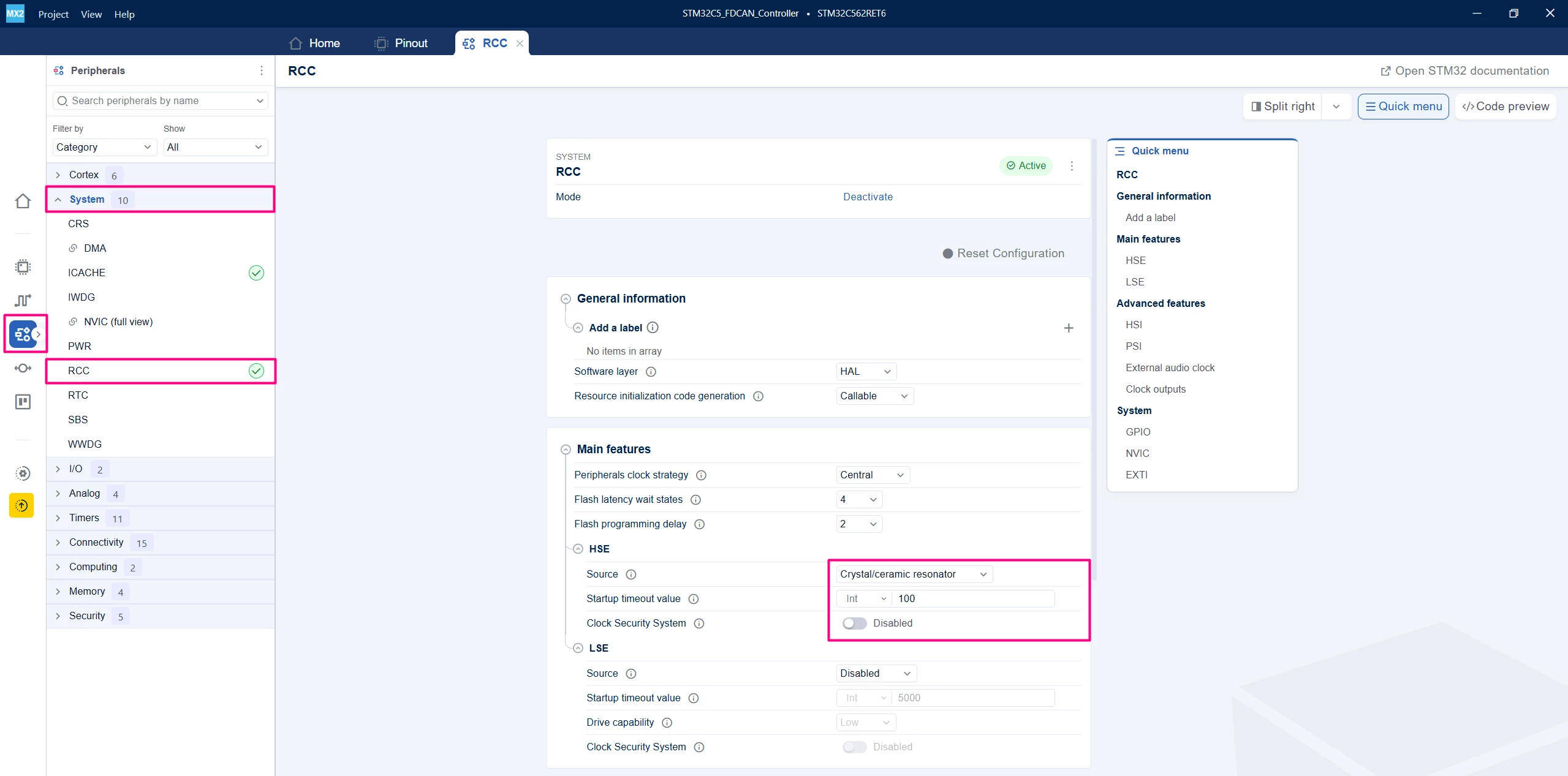1568x776 pixels.
Task: Click Reset Configuration button
Action: tap(1004, 254)
